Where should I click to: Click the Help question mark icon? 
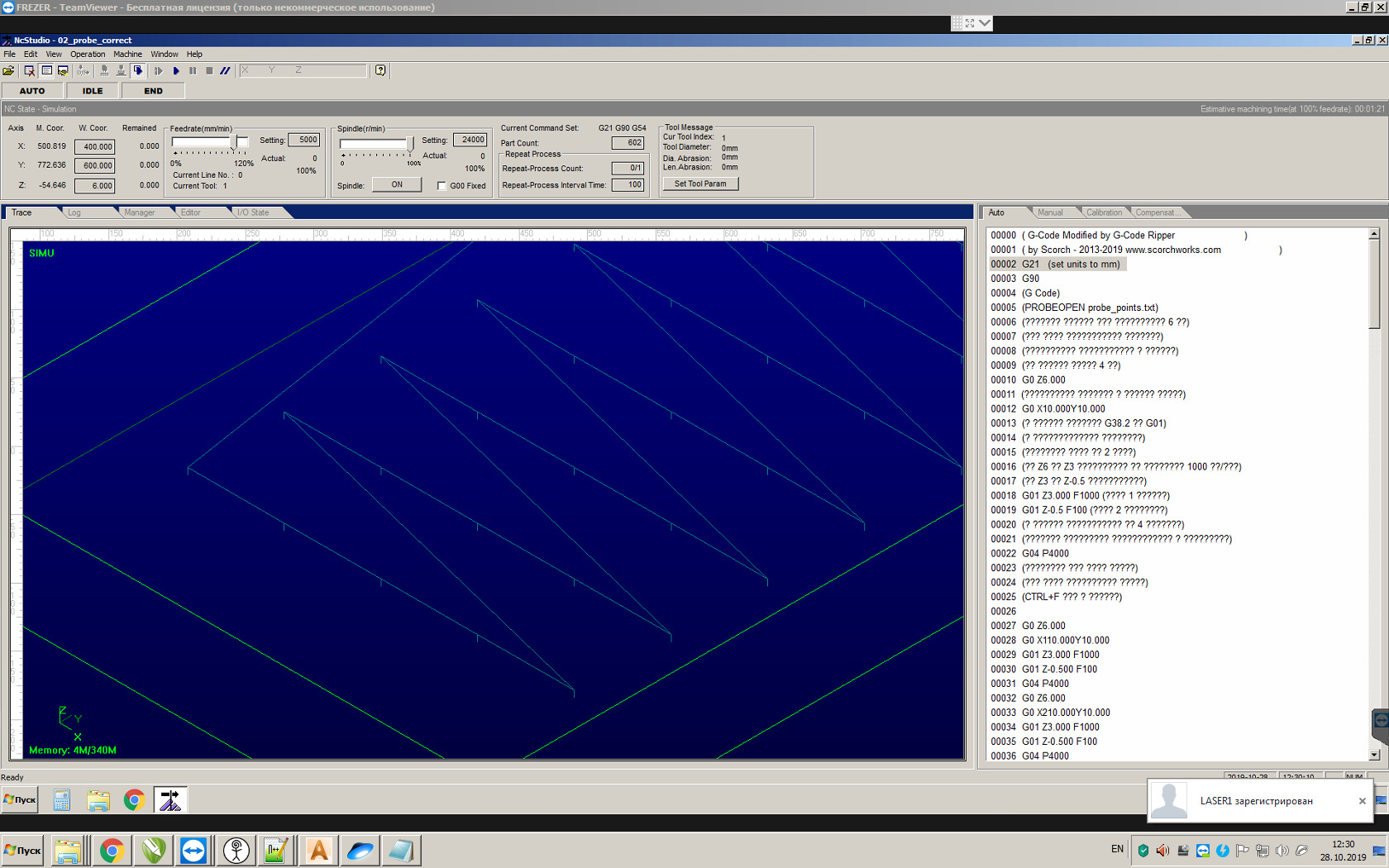pos(380,71)
